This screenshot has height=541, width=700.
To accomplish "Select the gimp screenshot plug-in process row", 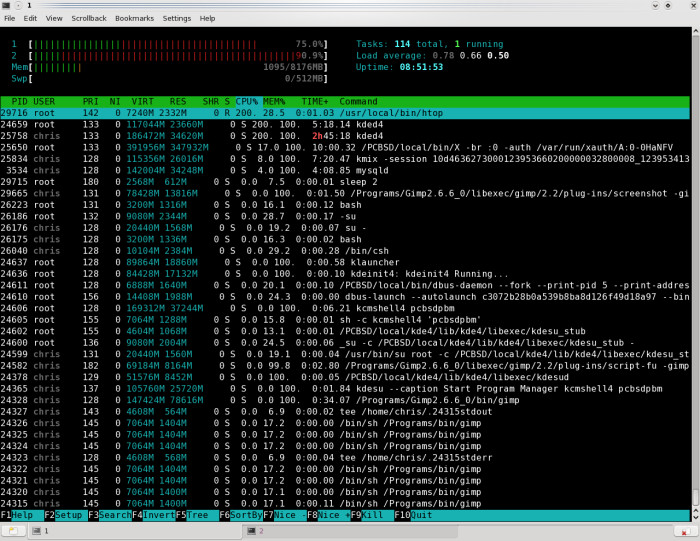I will [x=345, y=193].
